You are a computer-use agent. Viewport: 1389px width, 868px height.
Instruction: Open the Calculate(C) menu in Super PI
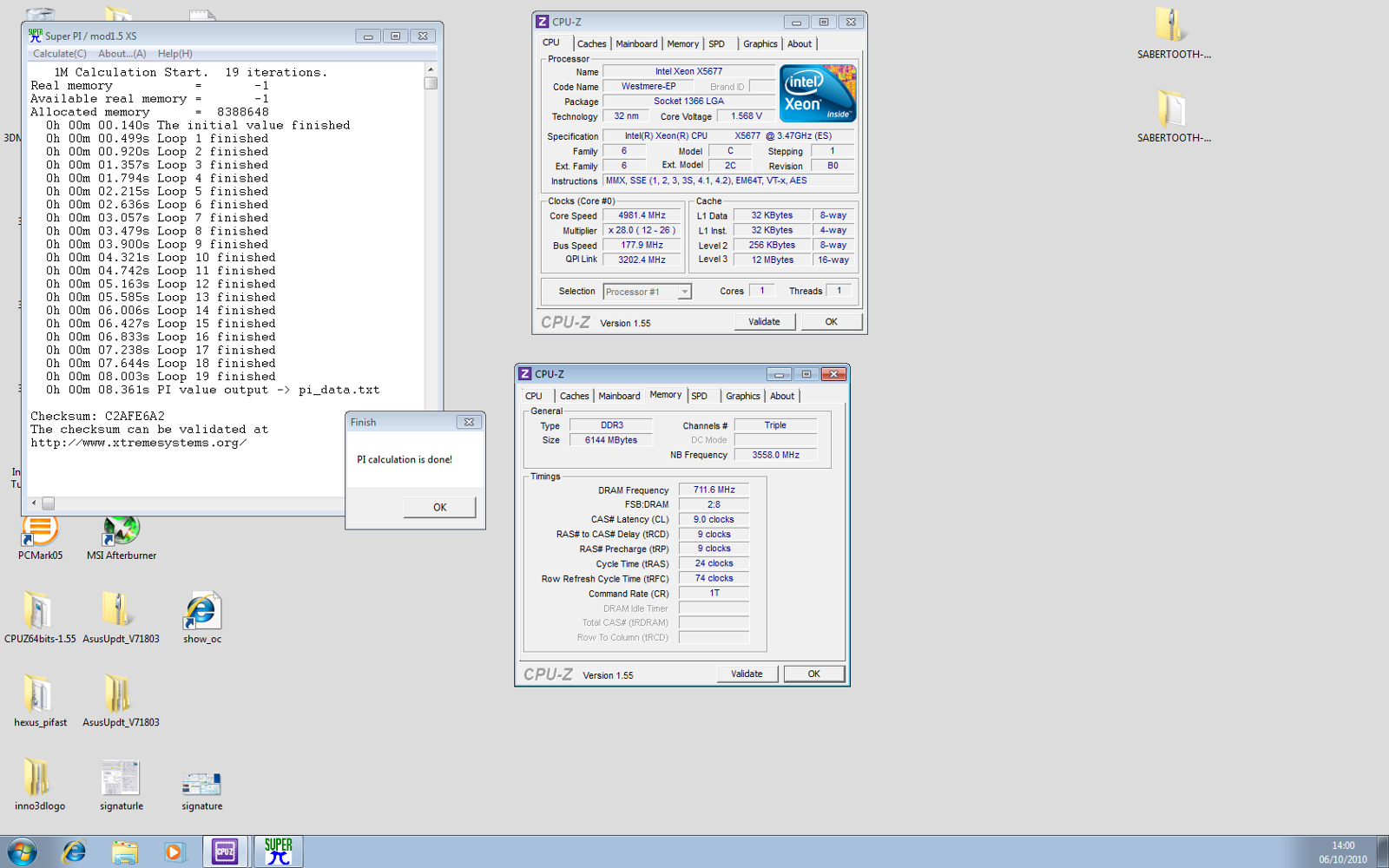click(x=60, y=54)
